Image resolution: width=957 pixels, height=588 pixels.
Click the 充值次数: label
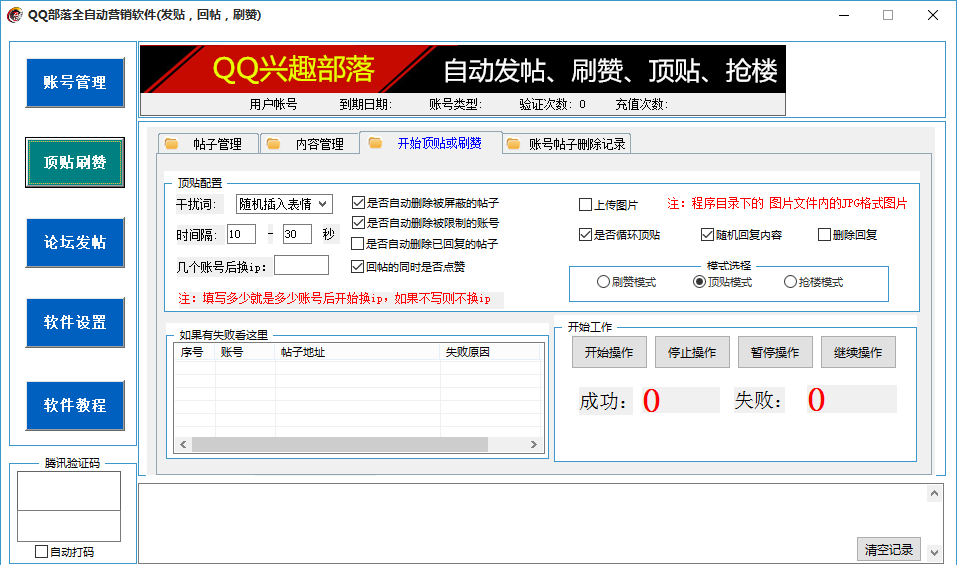[x=641, y=104]
